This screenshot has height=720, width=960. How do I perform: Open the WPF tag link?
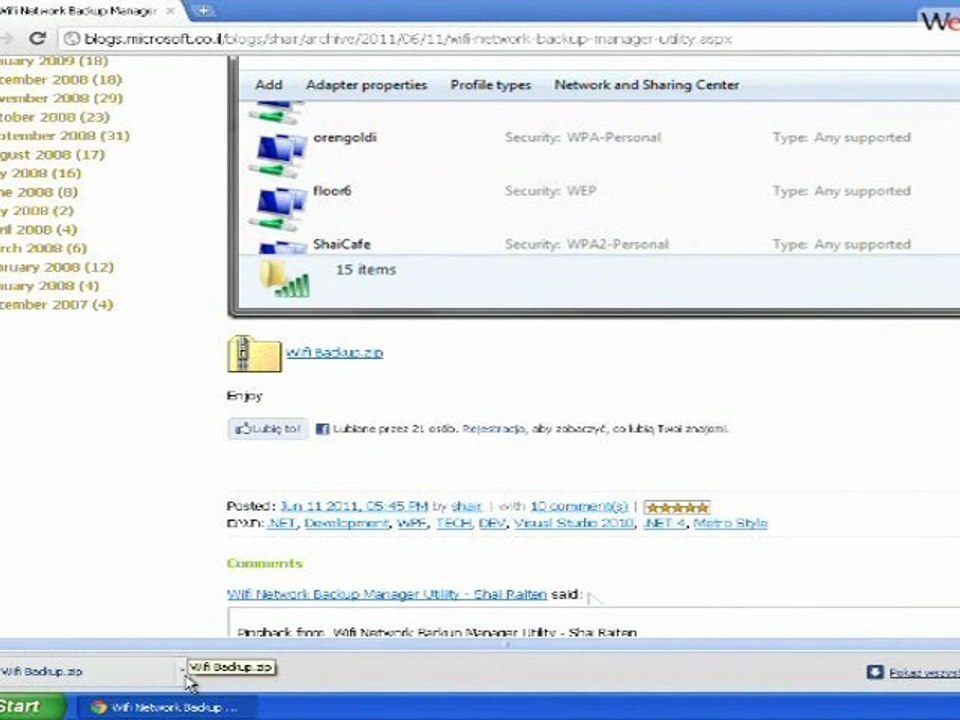tap(412, 523)
